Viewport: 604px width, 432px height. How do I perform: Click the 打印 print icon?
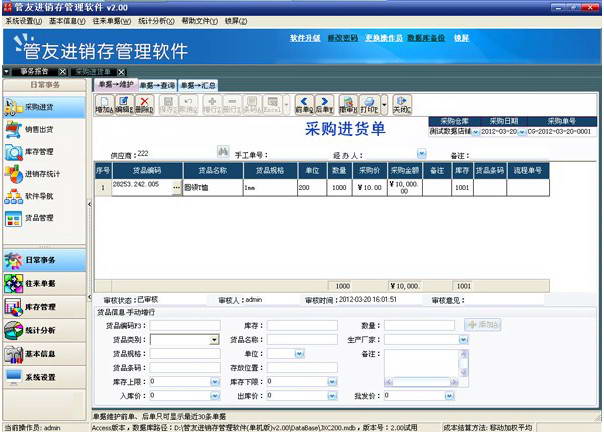click(x=369, y=104)
